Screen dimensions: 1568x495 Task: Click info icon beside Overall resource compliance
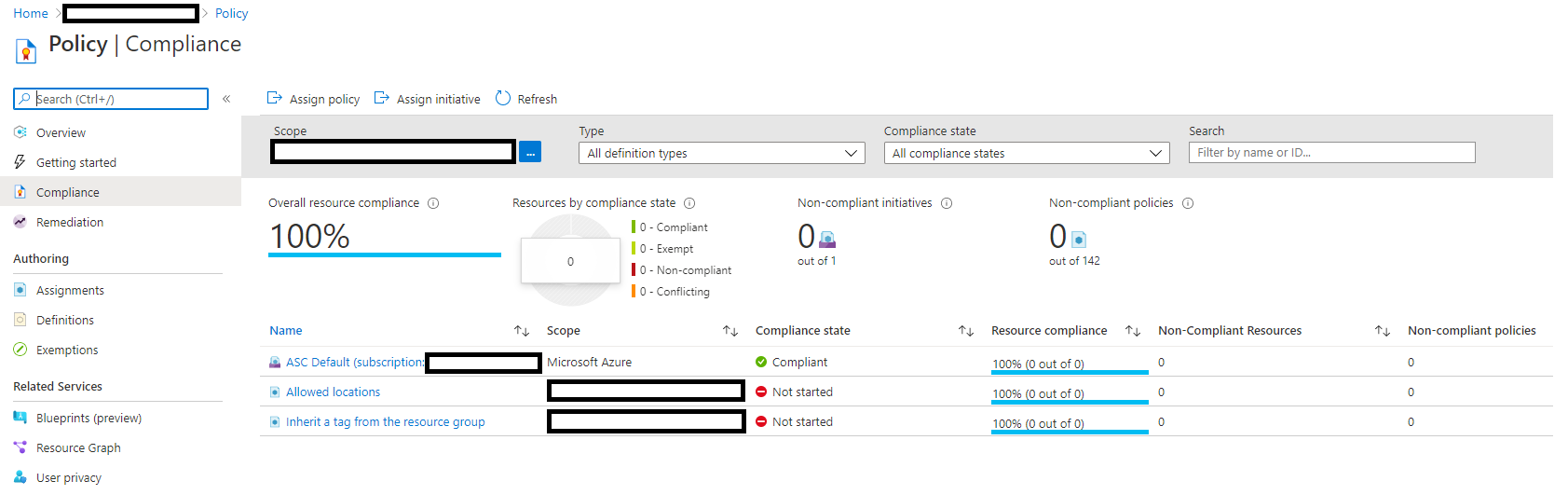[433, 203]
